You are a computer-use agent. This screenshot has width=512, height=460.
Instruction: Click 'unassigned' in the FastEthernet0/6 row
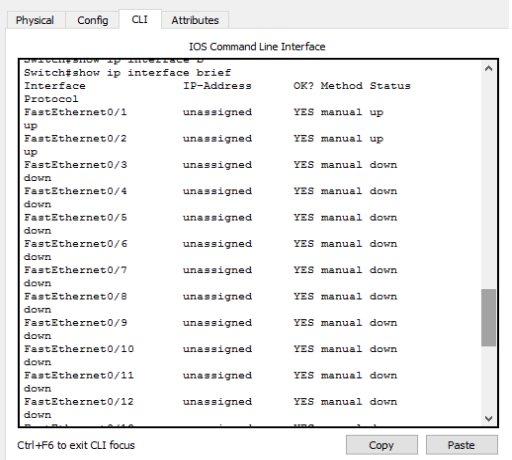(217, 244)
